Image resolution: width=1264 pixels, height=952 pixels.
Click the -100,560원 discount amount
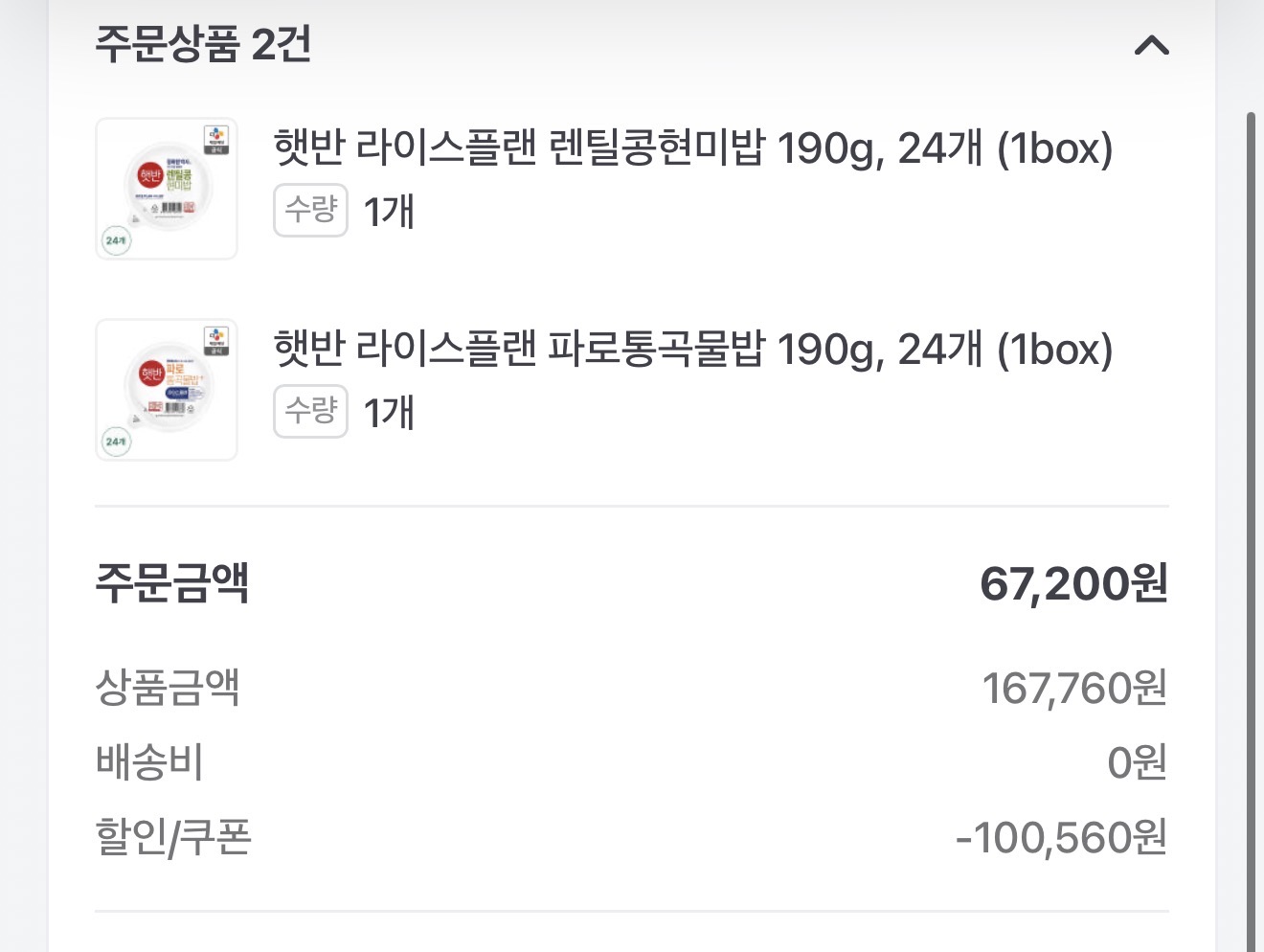click(x=1061, y=838)
